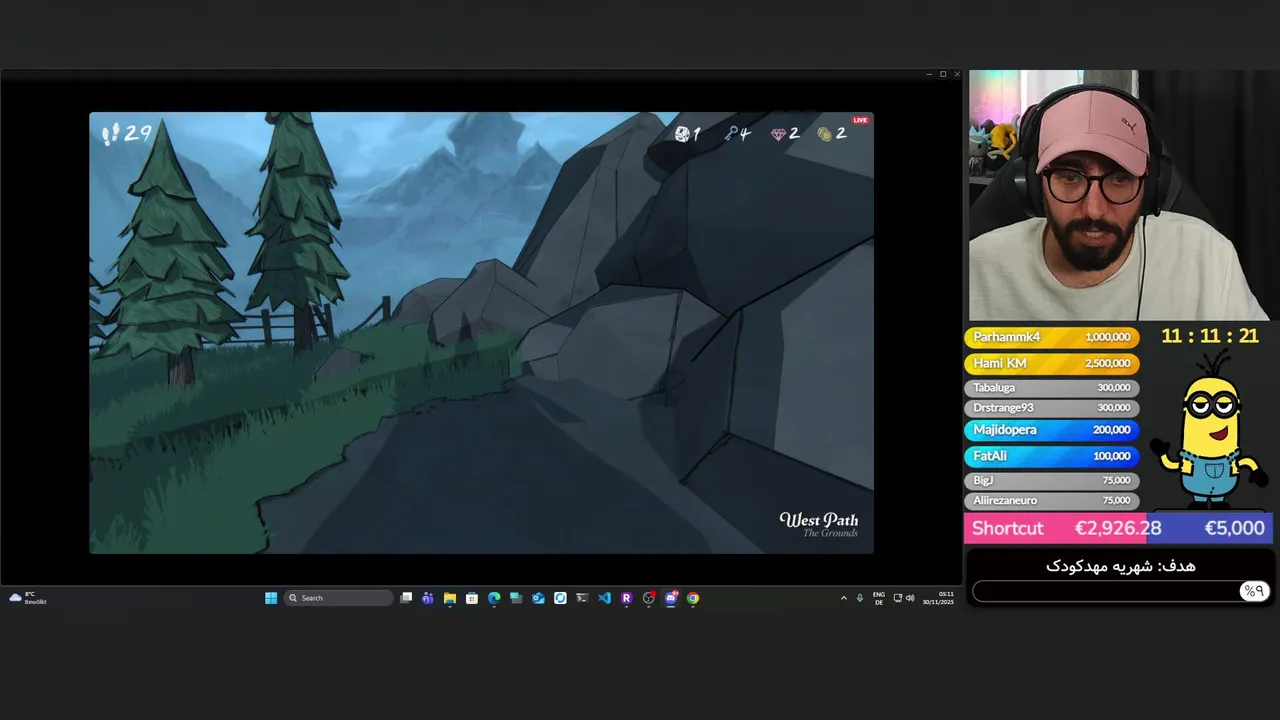The width and height of the screenshot is (1280, 720).
Task: Click the West Path location label
Action: tap(819, 520)
